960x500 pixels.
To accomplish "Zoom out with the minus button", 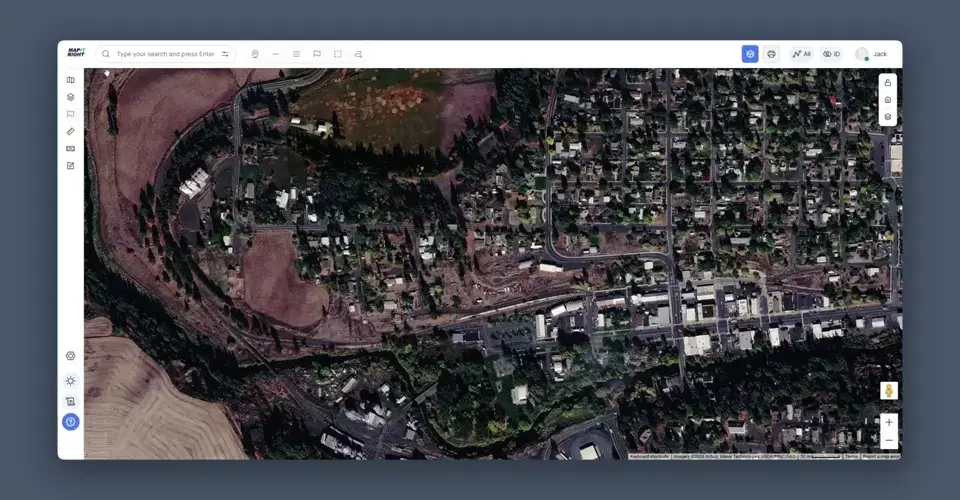I will pyautogui.click(x=889, y=440).
